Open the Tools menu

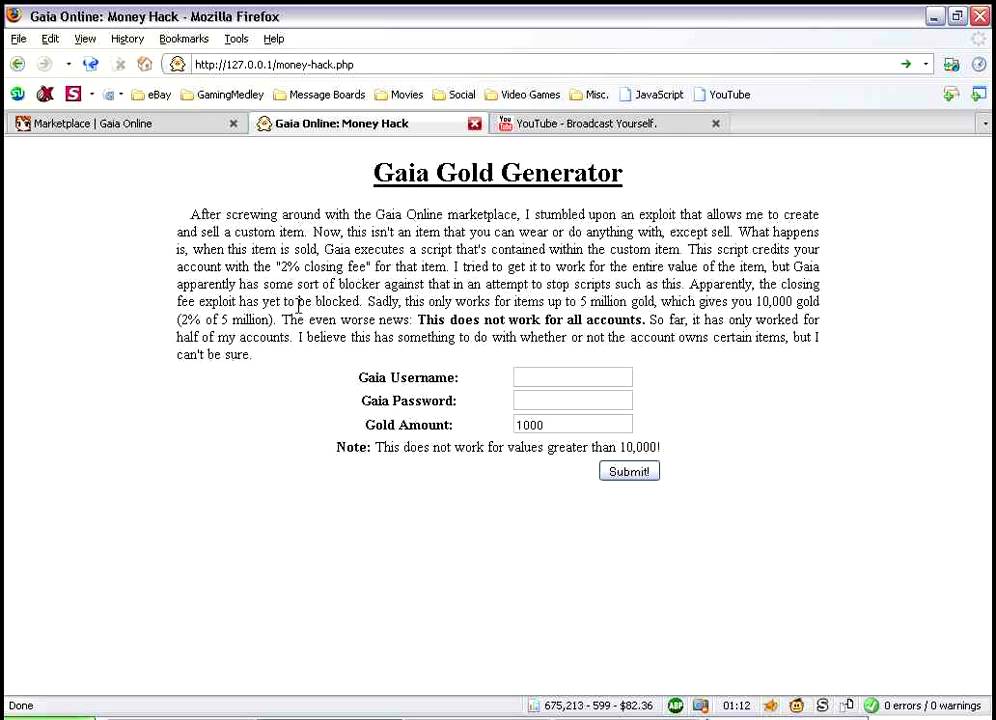tap(236, 39)
